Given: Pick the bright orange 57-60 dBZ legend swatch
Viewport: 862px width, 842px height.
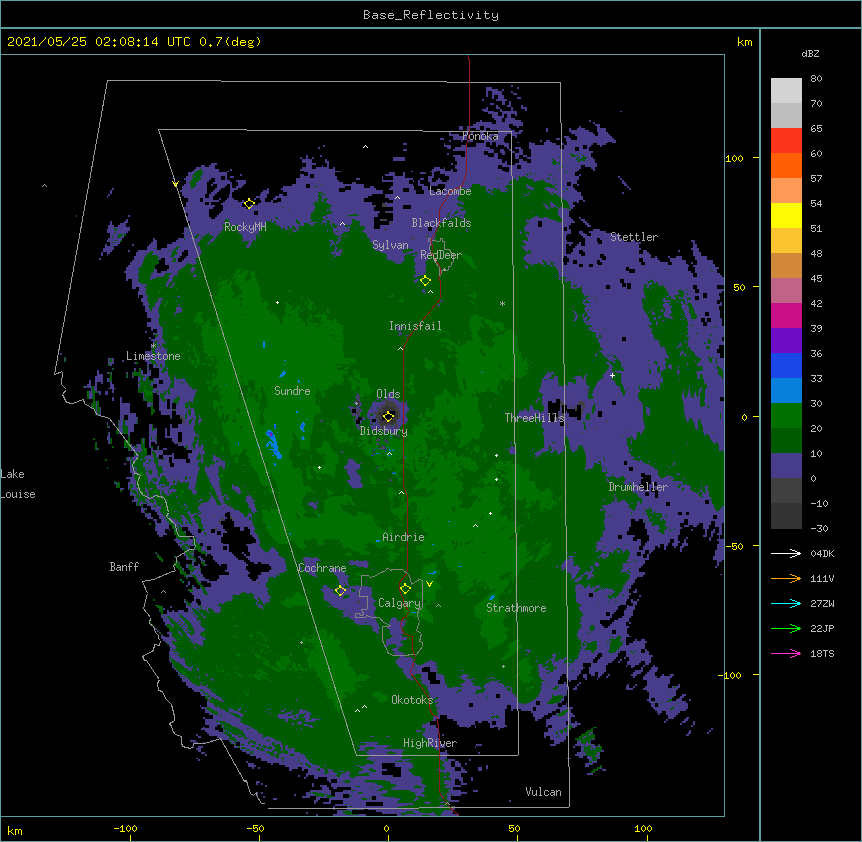Looking at the screenshot, I should (x=786, y=165).
